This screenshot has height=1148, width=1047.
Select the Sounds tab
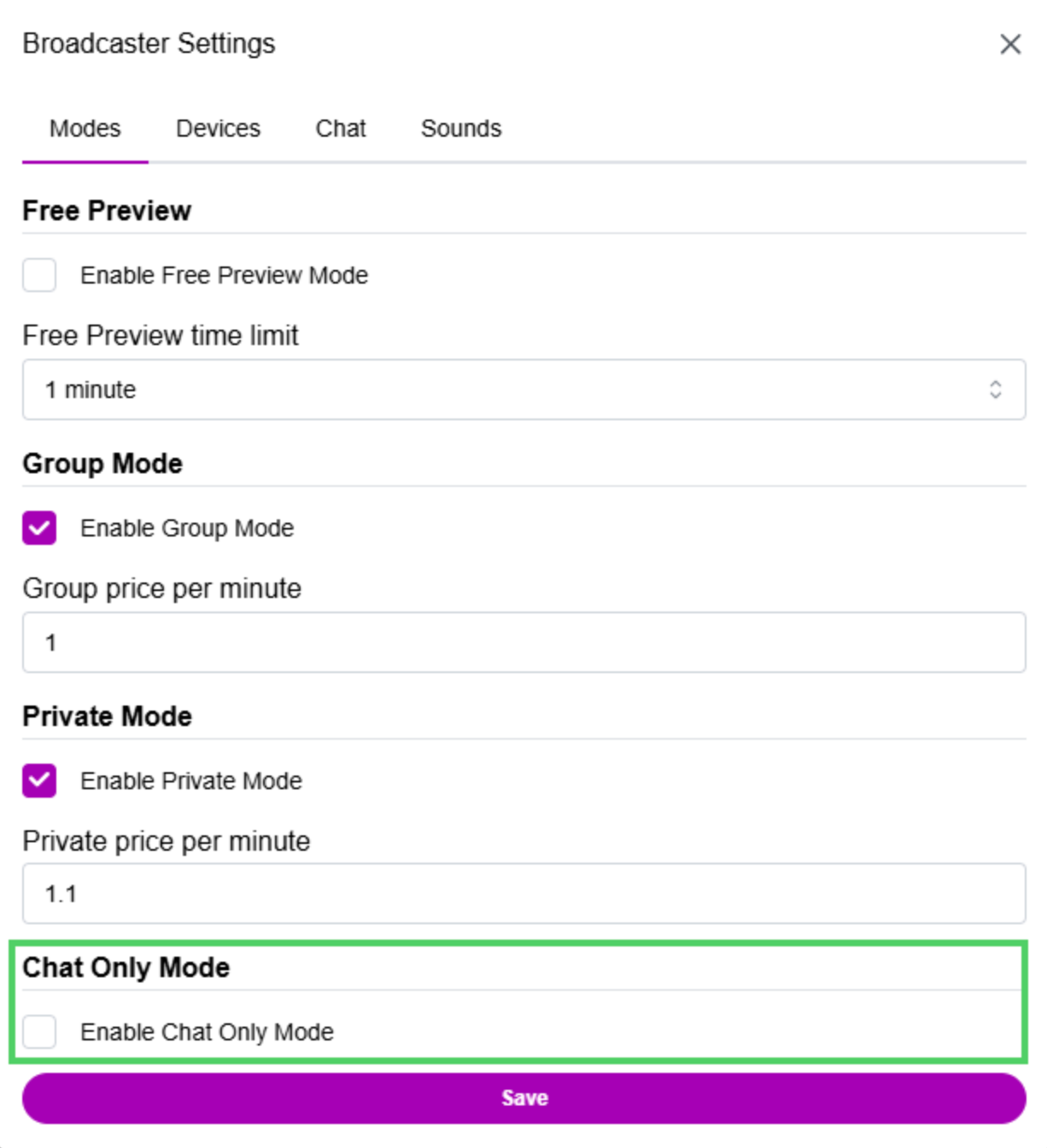(x=461, y=129)
